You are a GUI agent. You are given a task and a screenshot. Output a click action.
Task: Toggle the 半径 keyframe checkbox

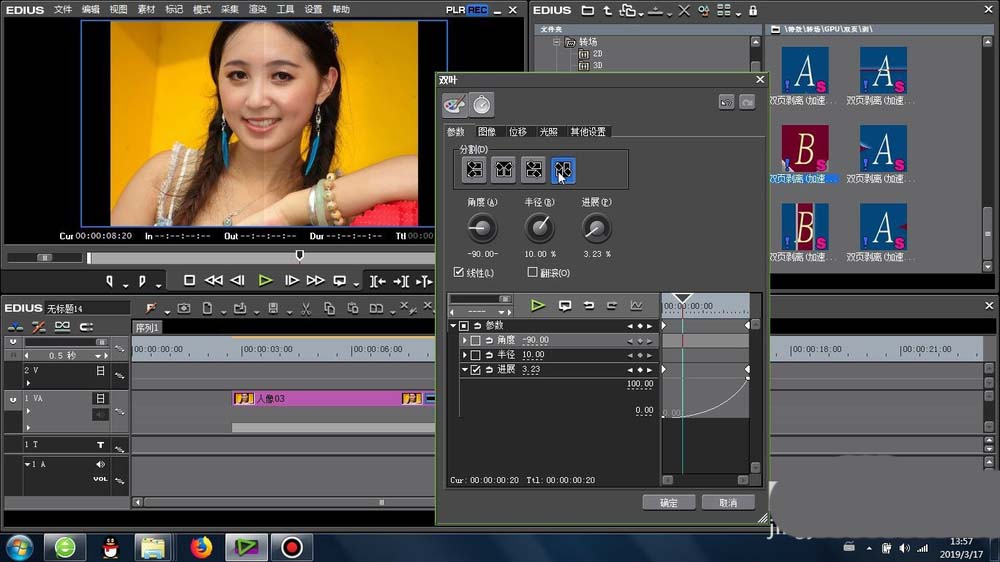(475, 355)
